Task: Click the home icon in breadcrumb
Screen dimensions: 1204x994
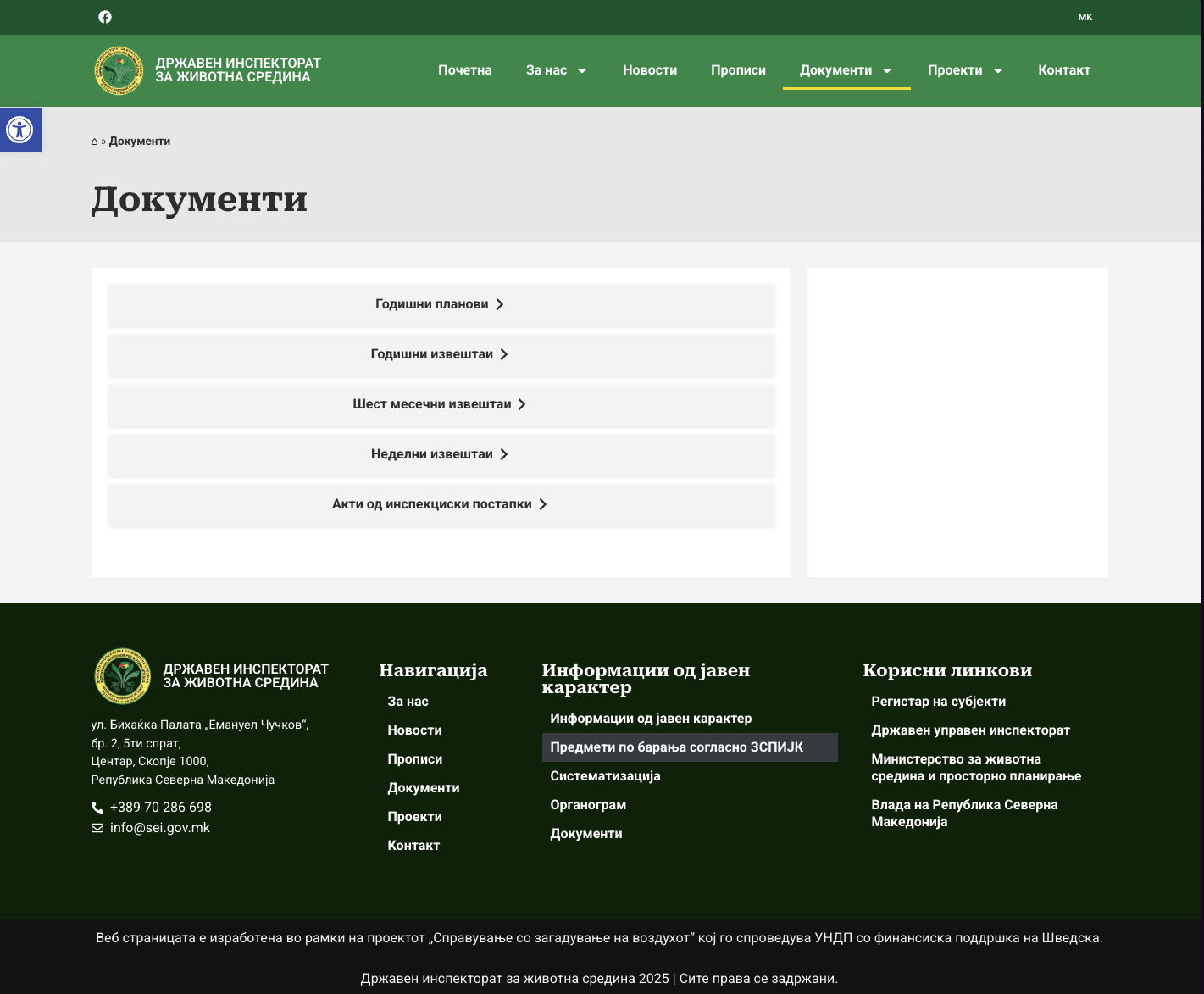Action: pos(94,142)
